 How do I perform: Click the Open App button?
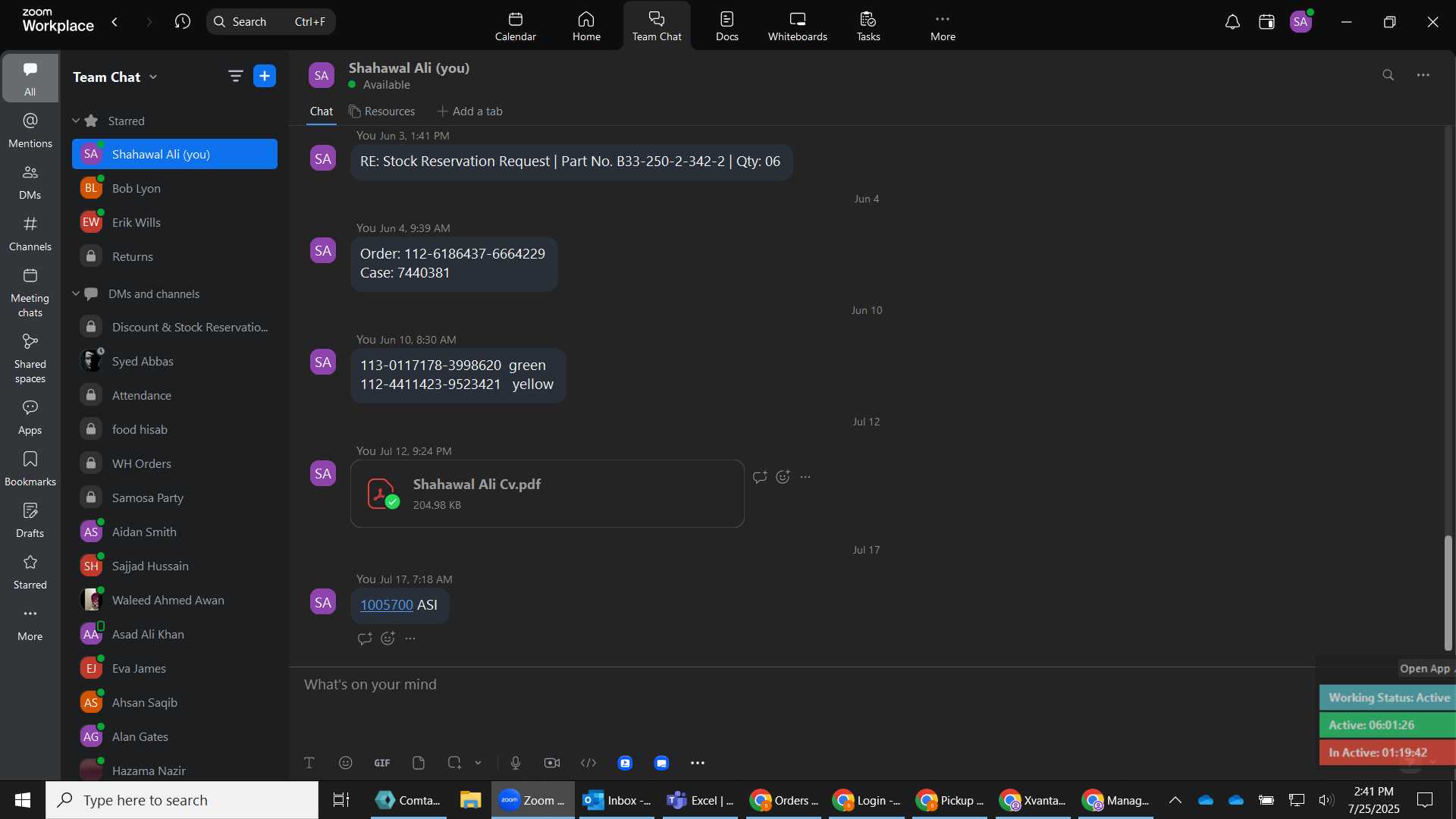(x=1425, y=668)
